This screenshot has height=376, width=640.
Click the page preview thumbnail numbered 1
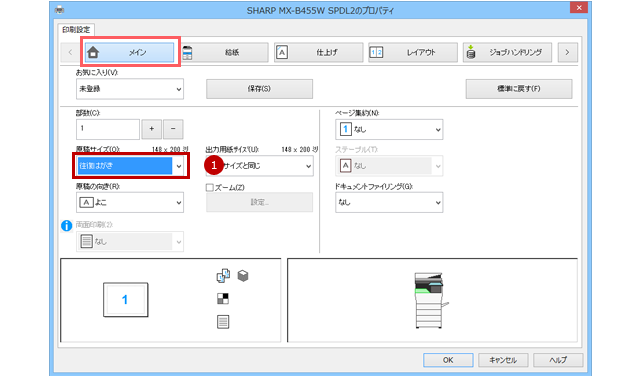125,300
